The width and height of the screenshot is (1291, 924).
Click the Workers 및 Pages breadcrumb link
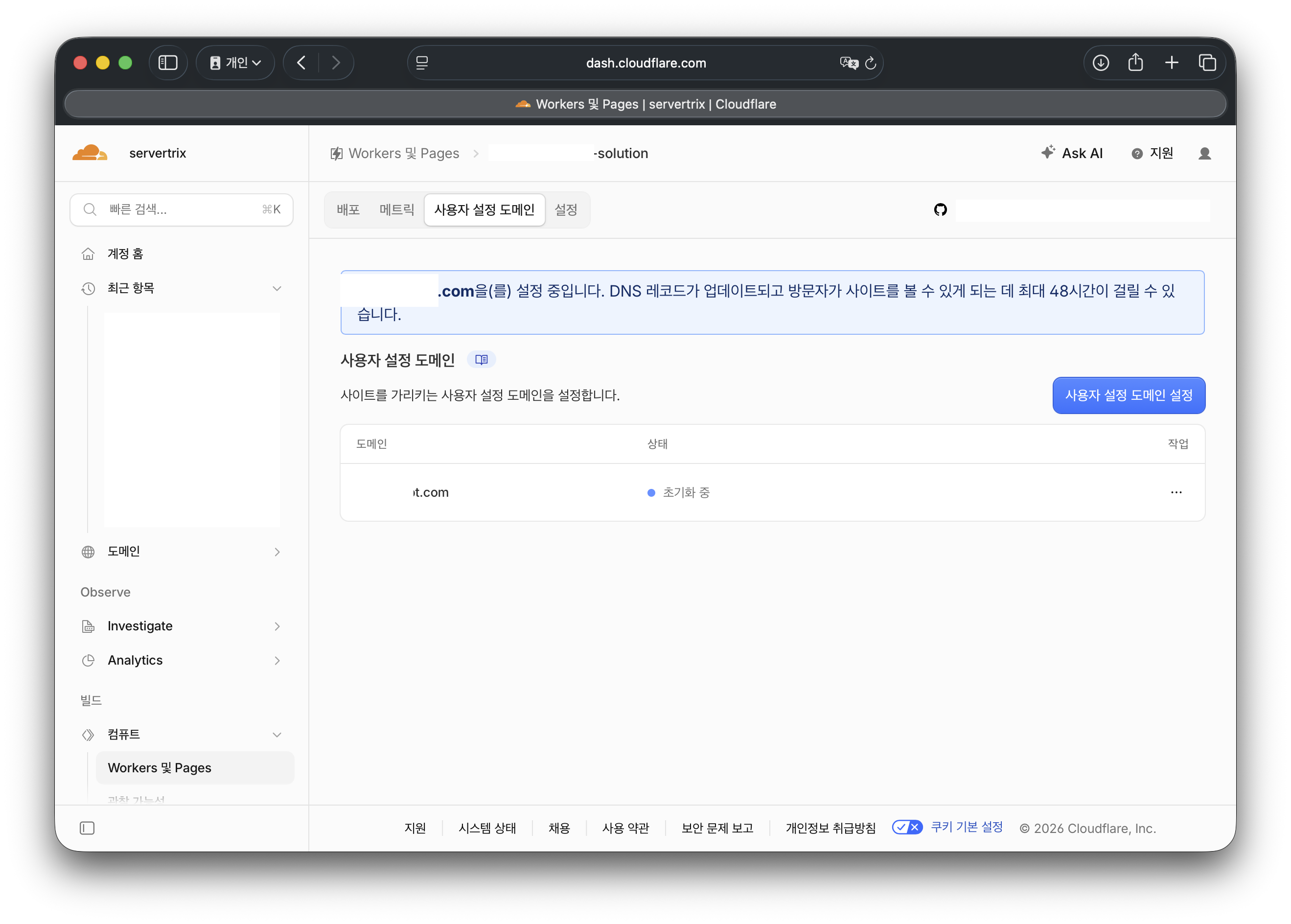403,154
